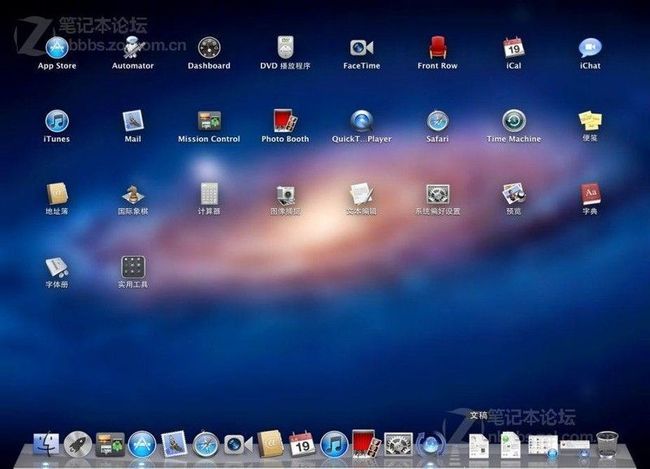This screenshot has height=469, width=650.
Task: Launch Automator from Launchpad
Action: tap(133, 47)
